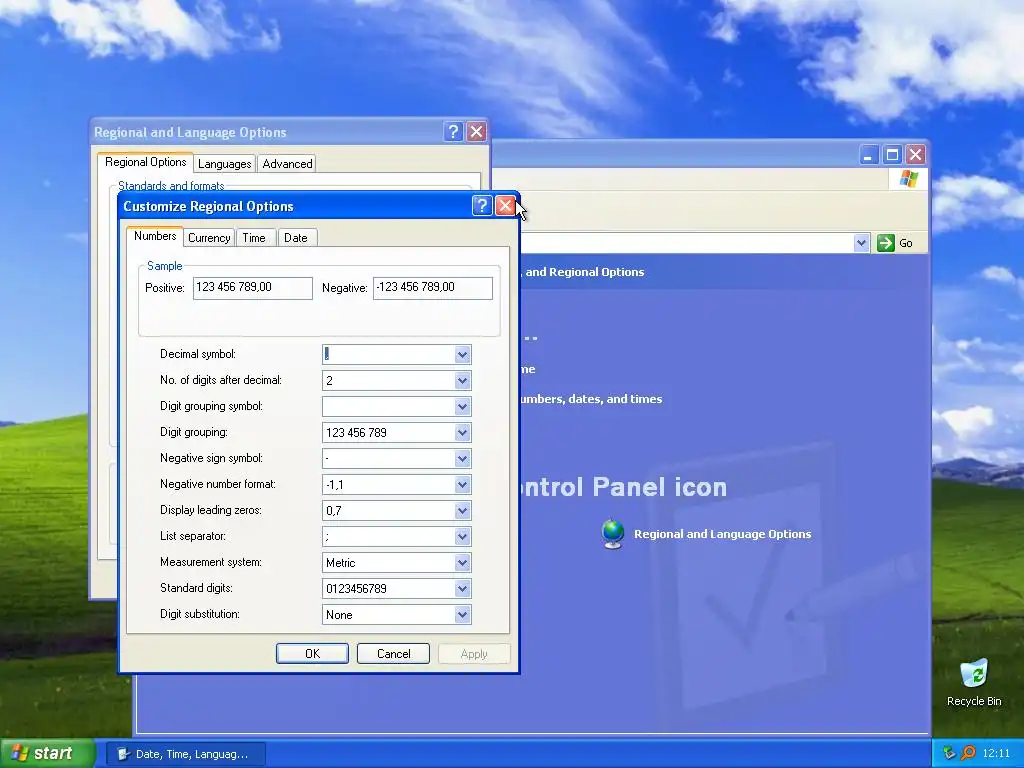The height and width of the screenshot is (768, 1024).
Task: Open the List separator dropdown
Action: coord(462,537)
